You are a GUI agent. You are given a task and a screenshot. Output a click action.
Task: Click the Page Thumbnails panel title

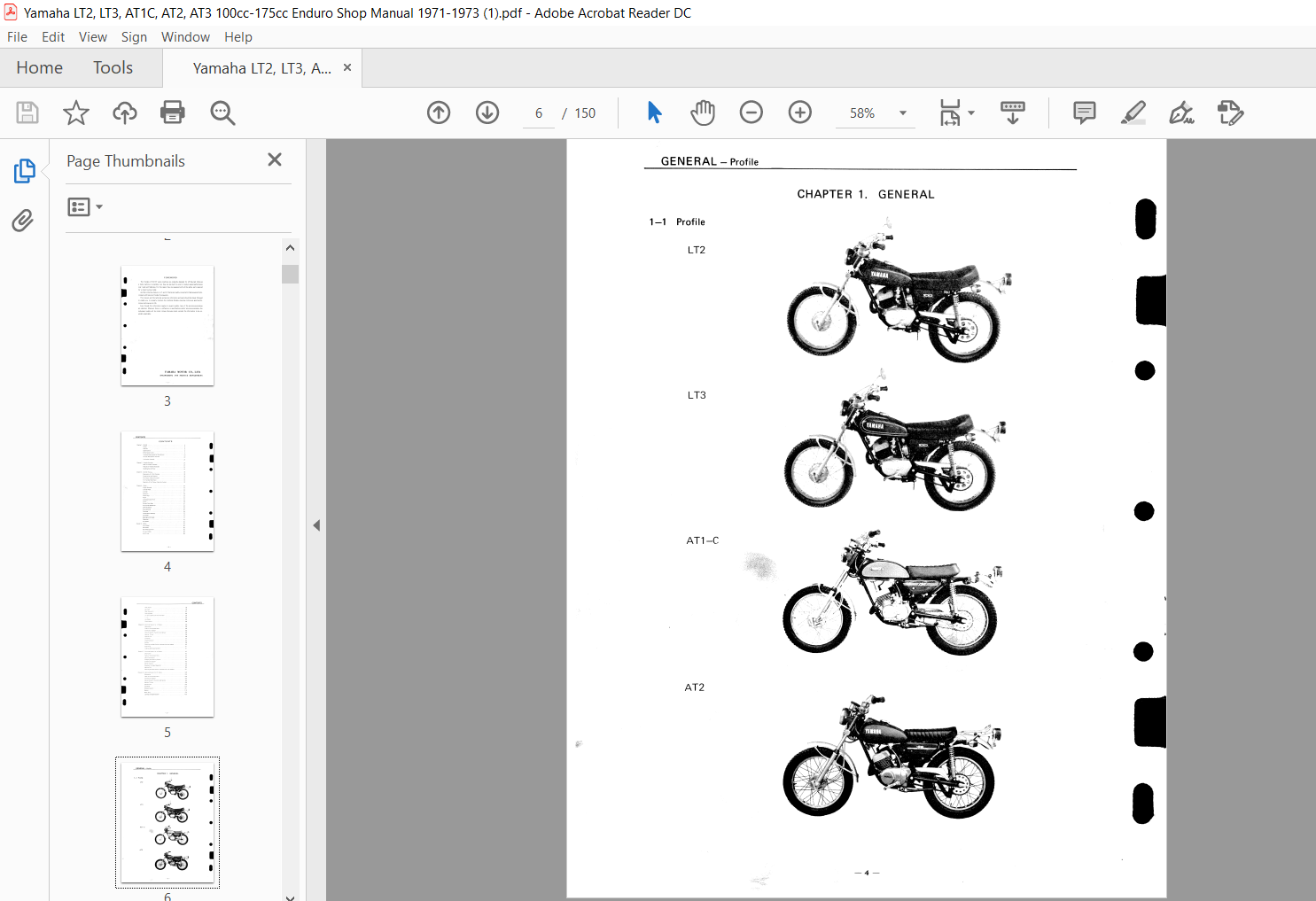126,161
